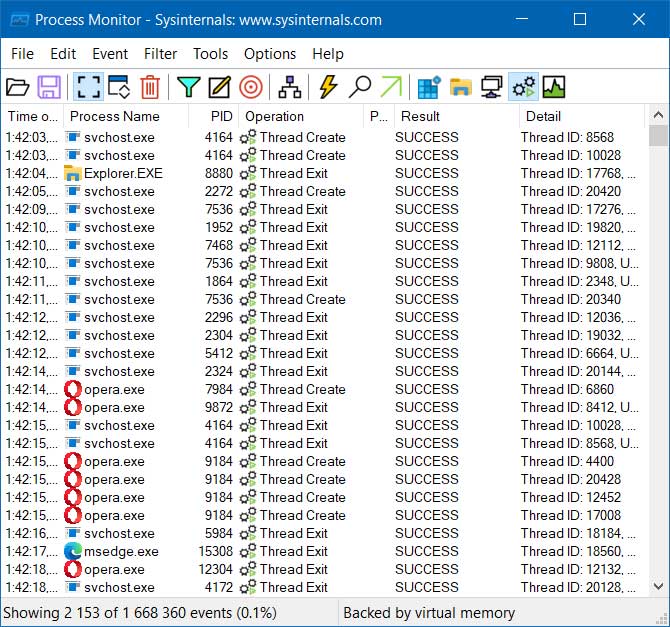Image resolution: width=670 pixels, height=627 pixels.
Task: Open the Filter funnel icon
Action: tap(188, 87)
